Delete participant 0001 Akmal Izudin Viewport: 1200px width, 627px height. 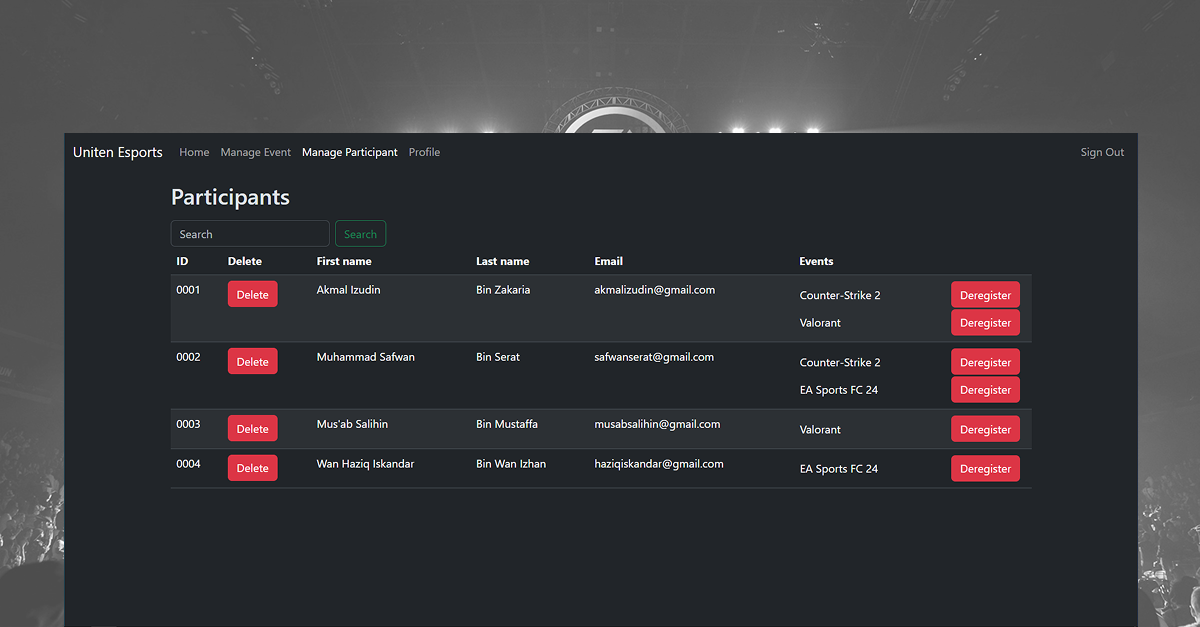[252, 295]
